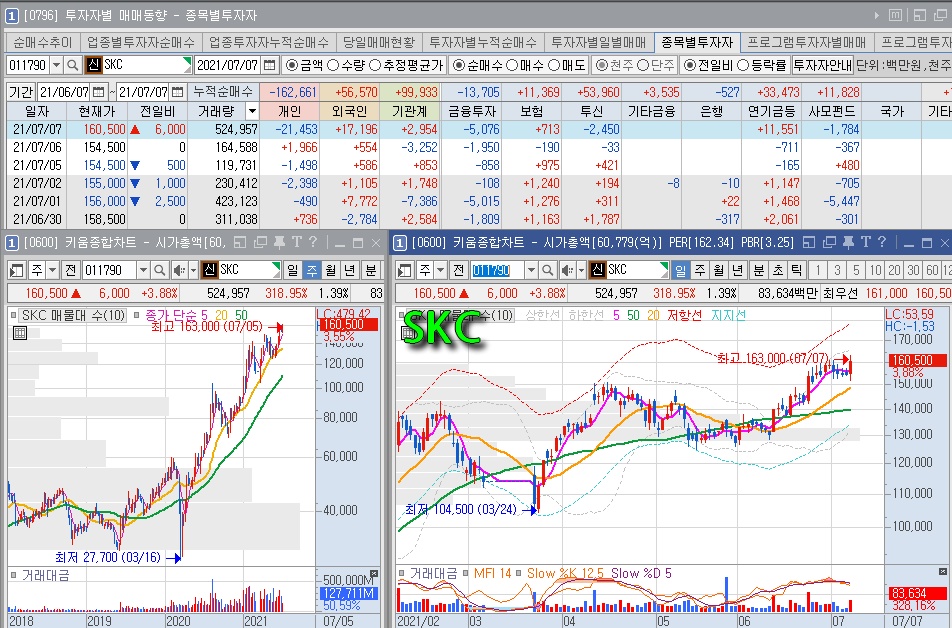Open calendar for period end 21/07/07
The height and width of the screenshot is (628, 952).
(x=177, y=92)
